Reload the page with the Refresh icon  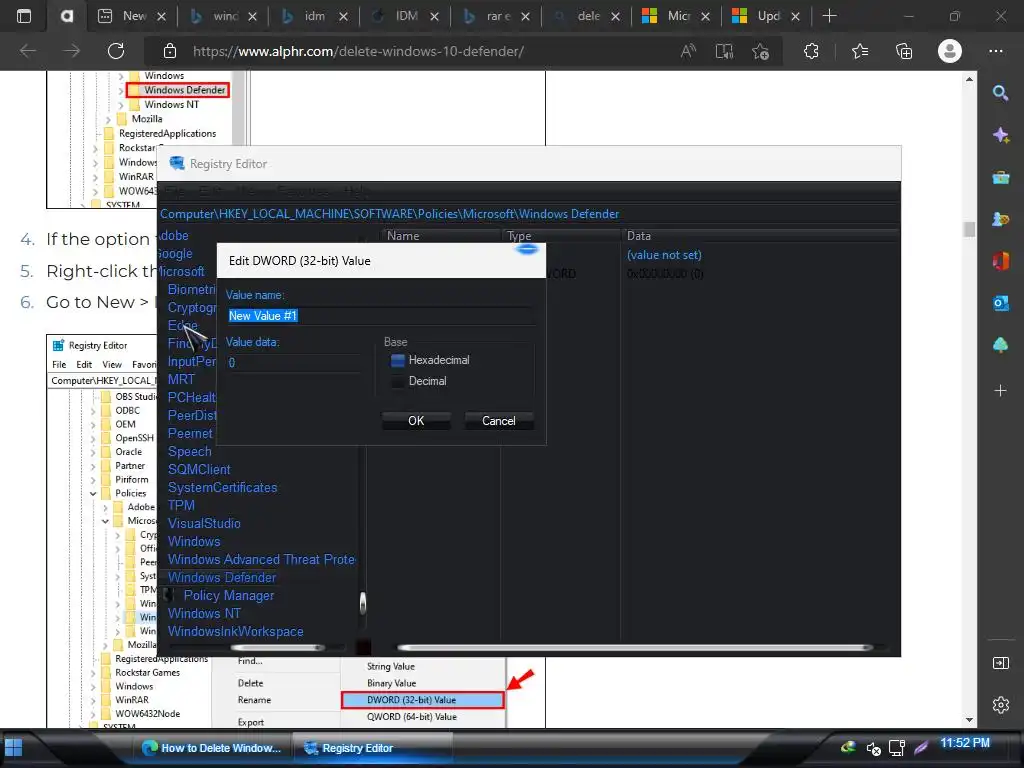click(x=116, y=51)
